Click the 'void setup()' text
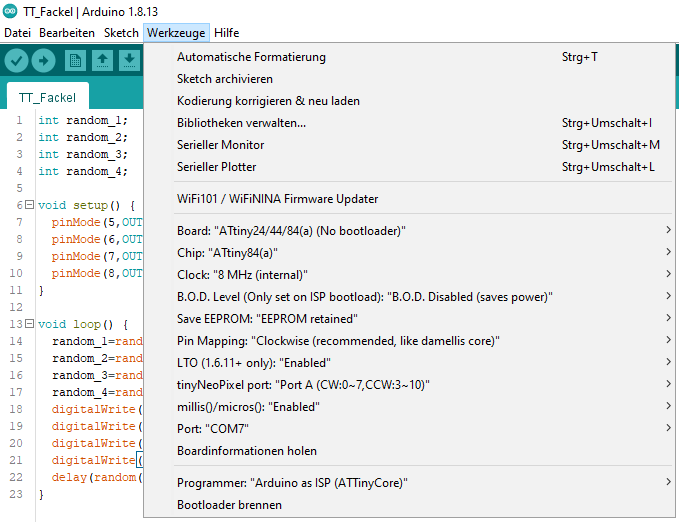 (x=79, y=205)
